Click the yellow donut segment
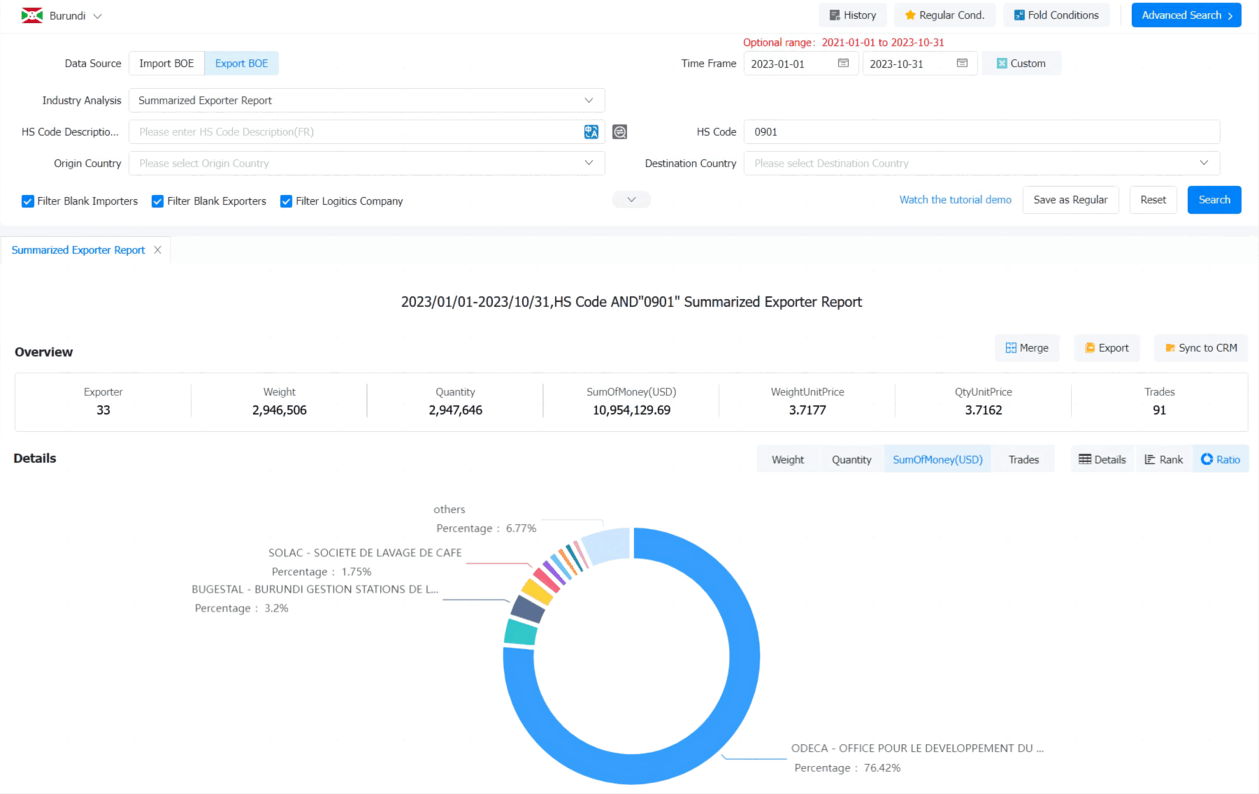 click(537, 591)
